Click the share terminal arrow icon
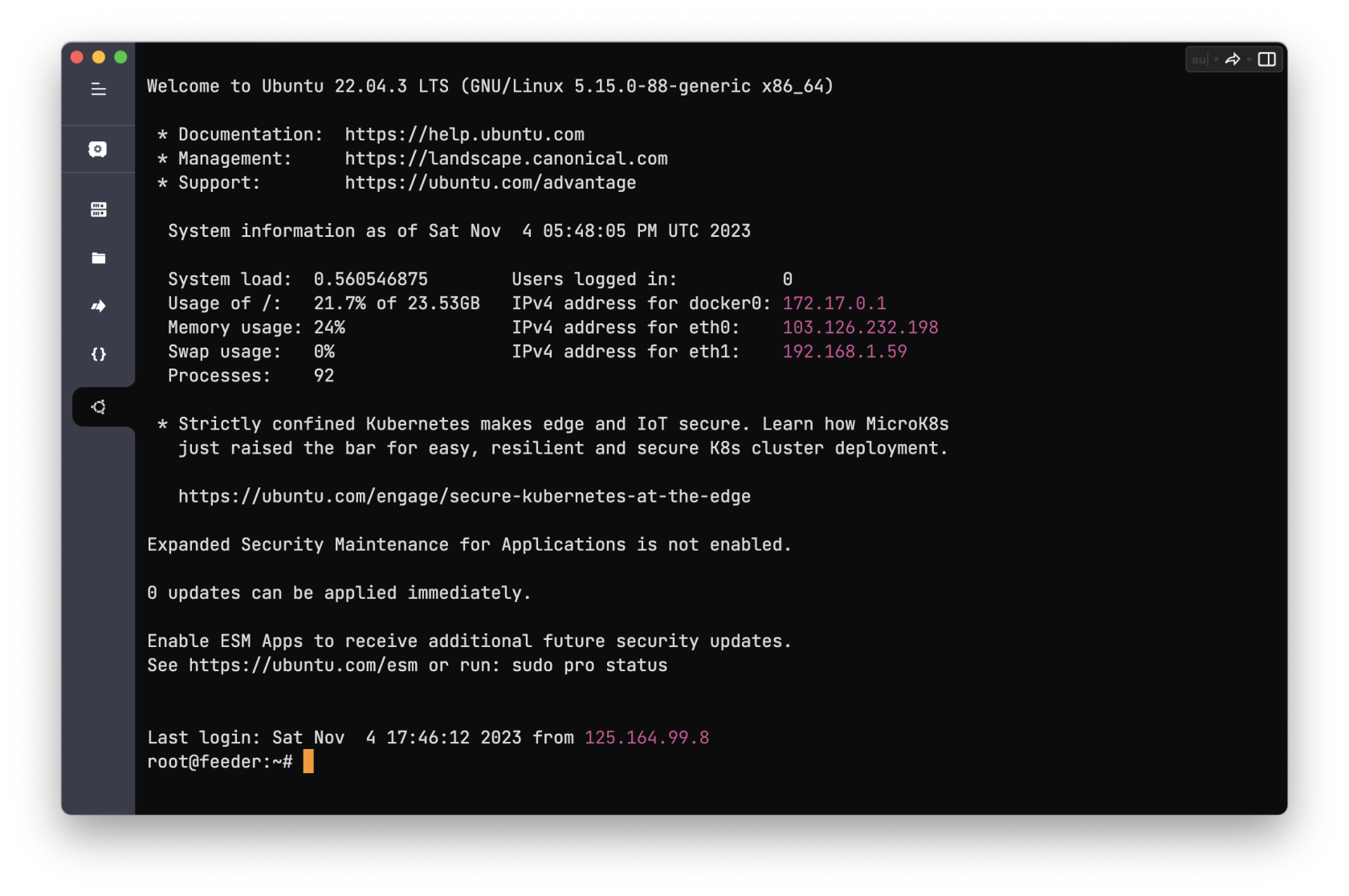This screenshot has height=896, width=1349. (x=1233, y=59)
